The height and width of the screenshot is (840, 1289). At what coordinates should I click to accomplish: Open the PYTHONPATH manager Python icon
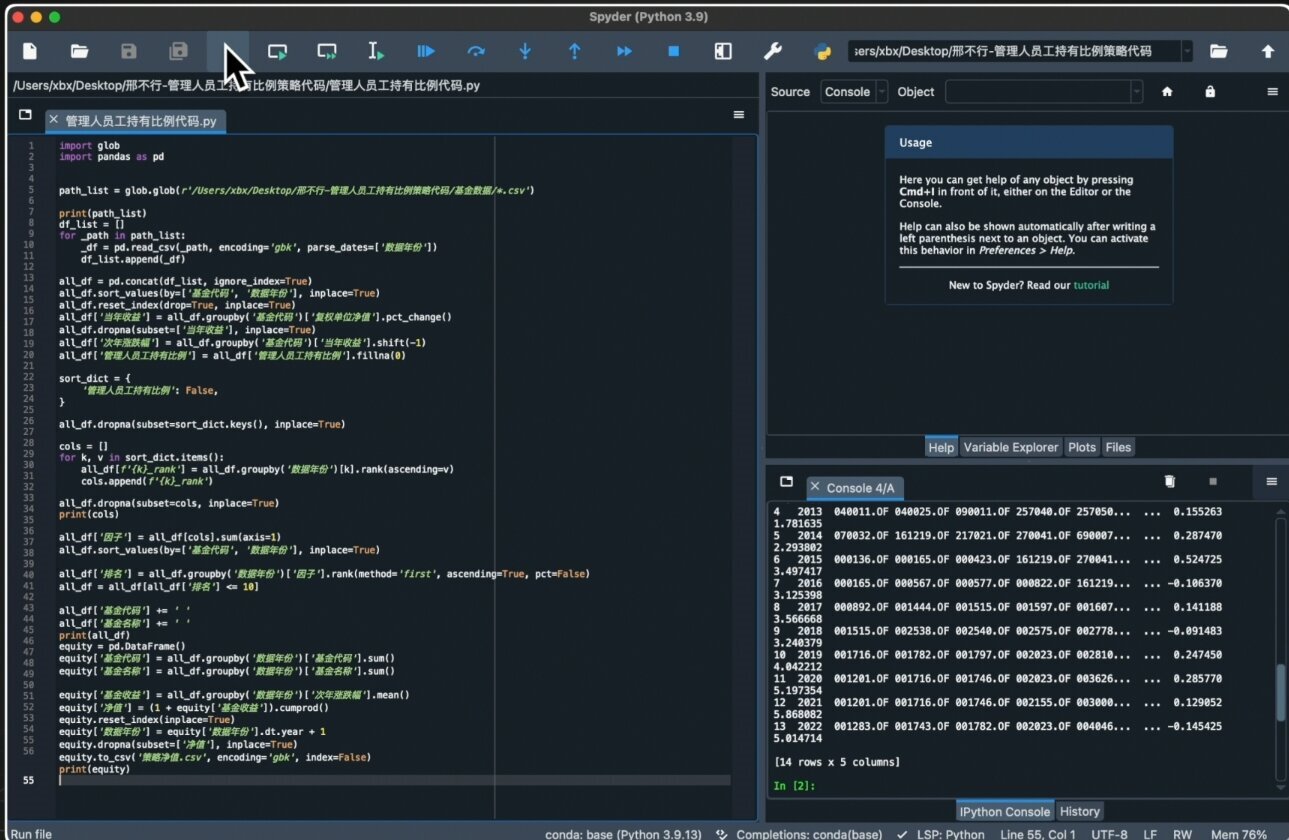823,51
